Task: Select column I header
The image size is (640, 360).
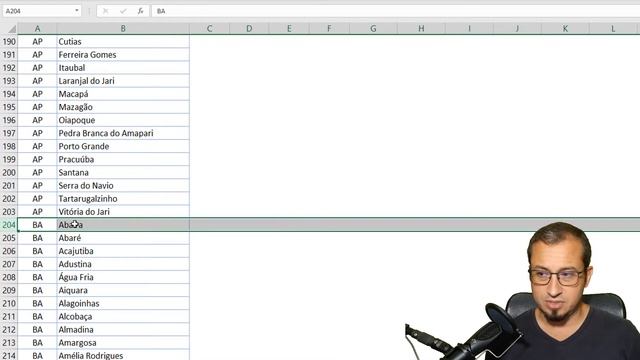Action: 469,29
